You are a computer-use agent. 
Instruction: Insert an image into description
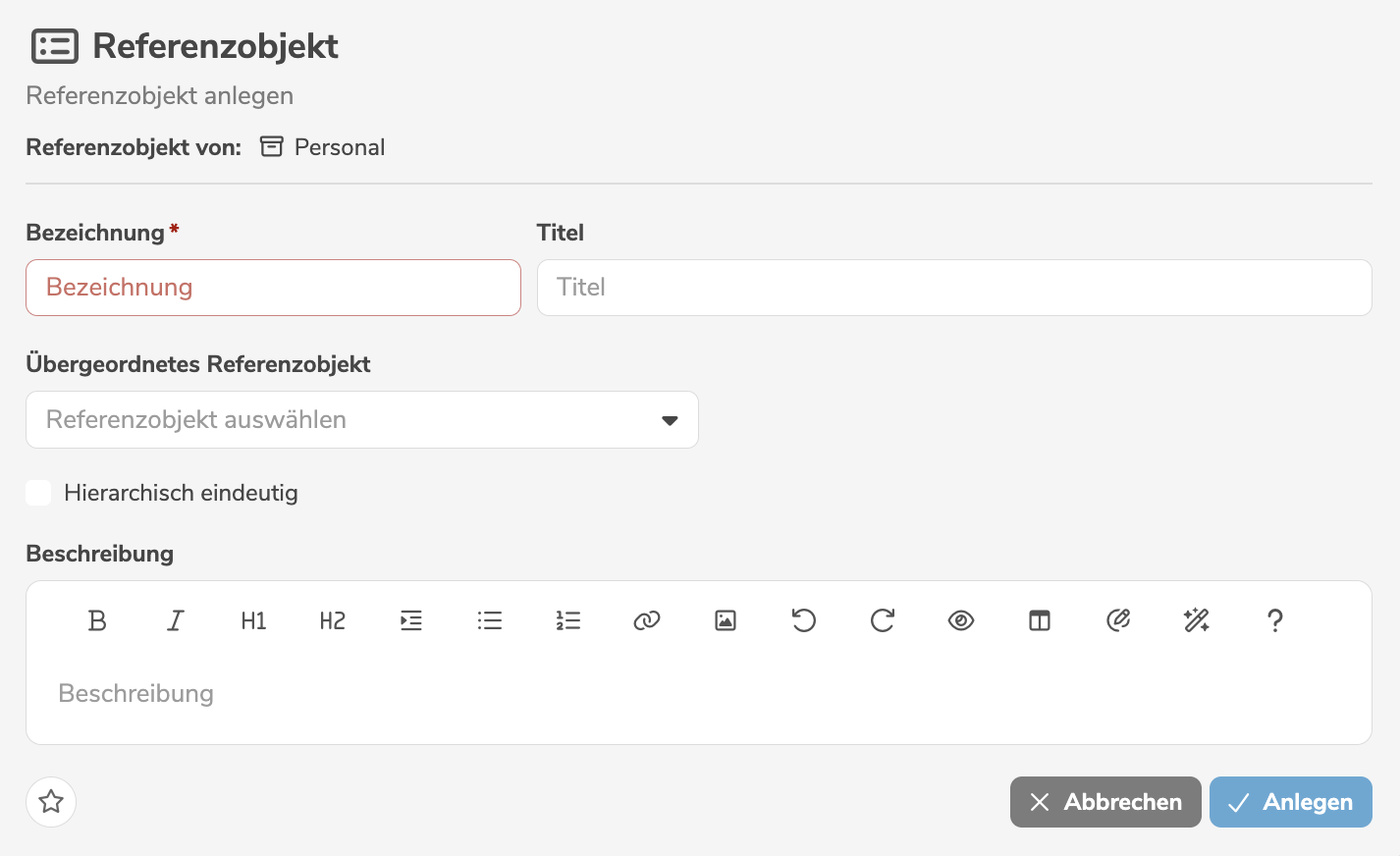click(726, 620)
